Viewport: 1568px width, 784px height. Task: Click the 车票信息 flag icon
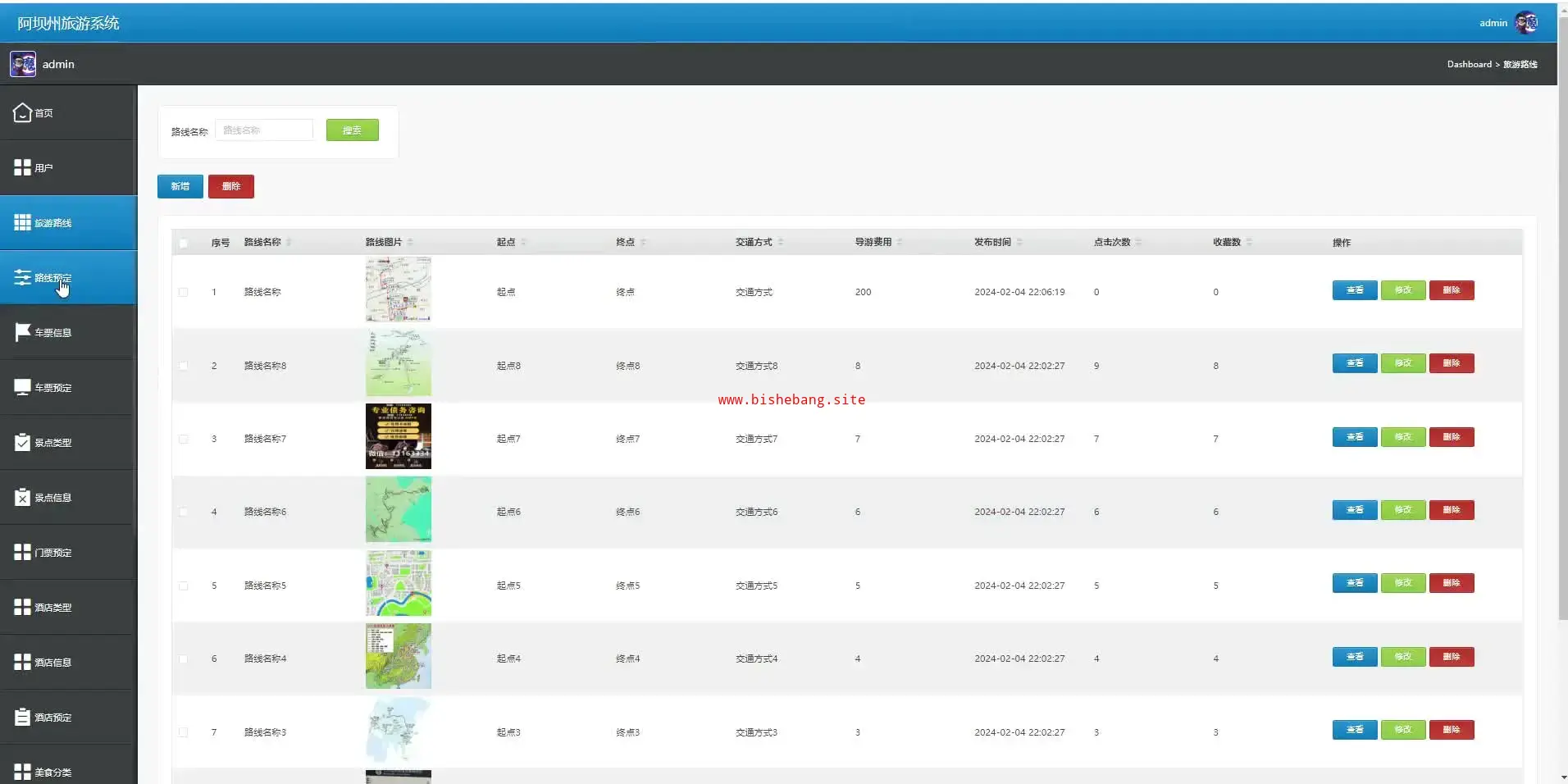click(x=22, y=332)
